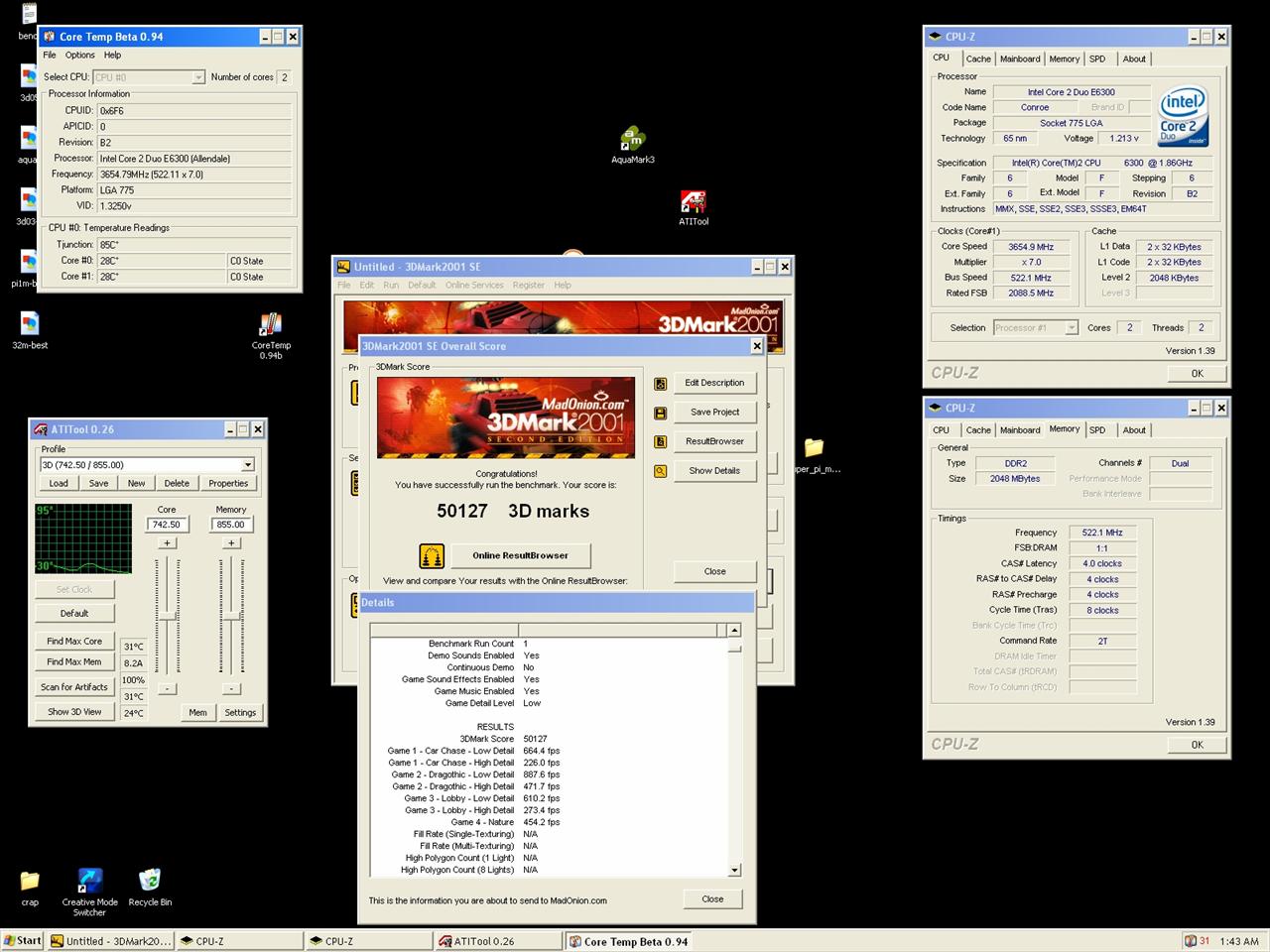Image resolution: width=1270 pixels, height=952 pixels.
Task: Open the Run menu in 3DMark2001 SE
Action: [391, 285]
